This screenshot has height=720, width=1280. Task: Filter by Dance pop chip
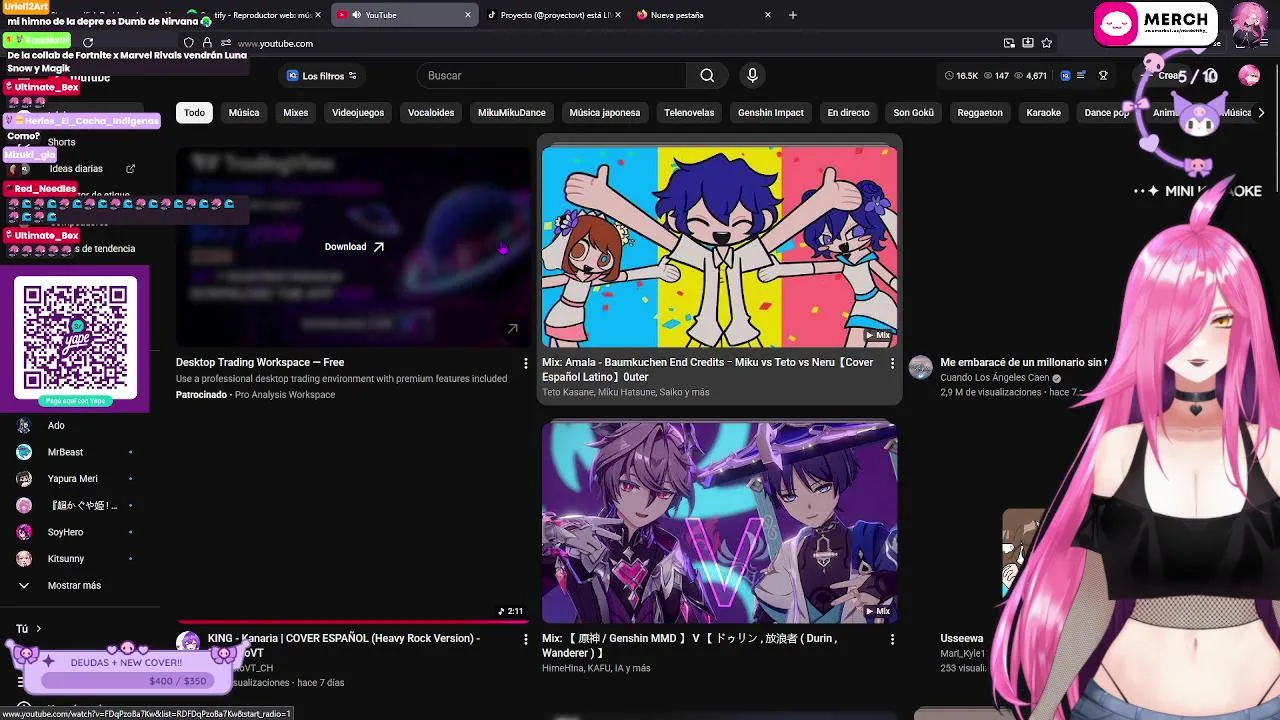[1107, 113]
